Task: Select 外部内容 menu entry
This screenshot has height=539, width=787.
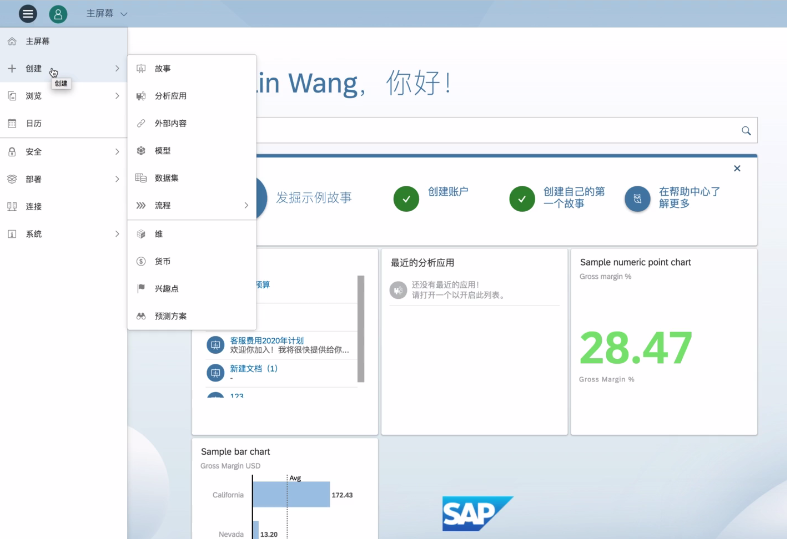Action: tap(192, 123)
